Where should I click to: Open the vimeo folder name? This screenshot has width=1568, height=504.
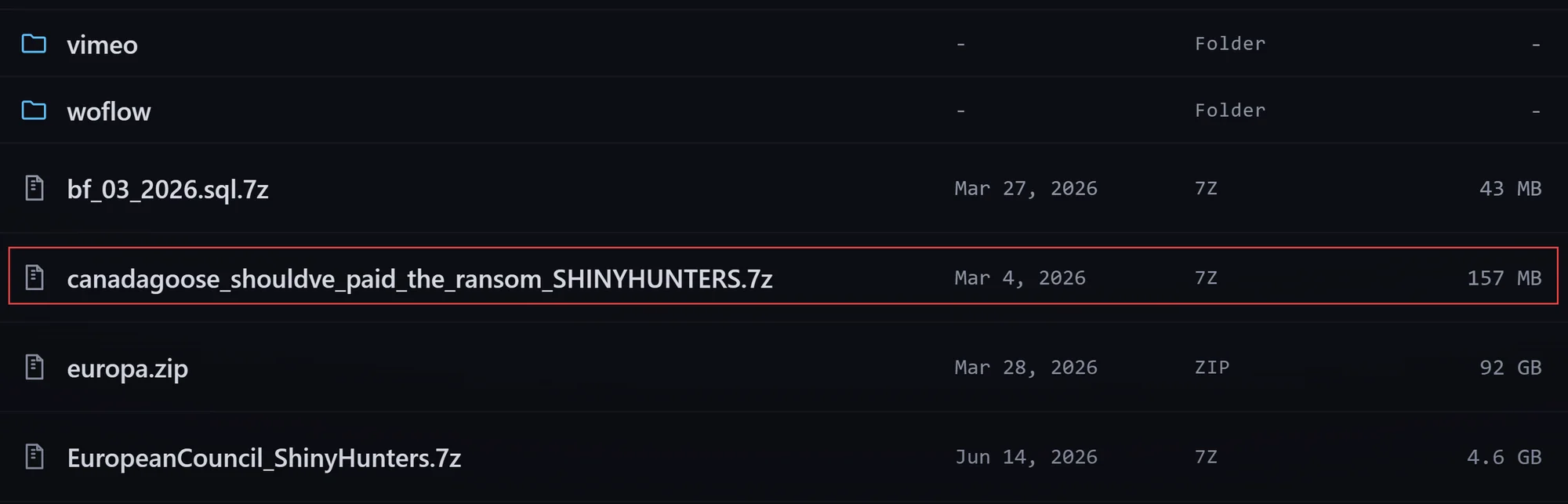point(103,45)
